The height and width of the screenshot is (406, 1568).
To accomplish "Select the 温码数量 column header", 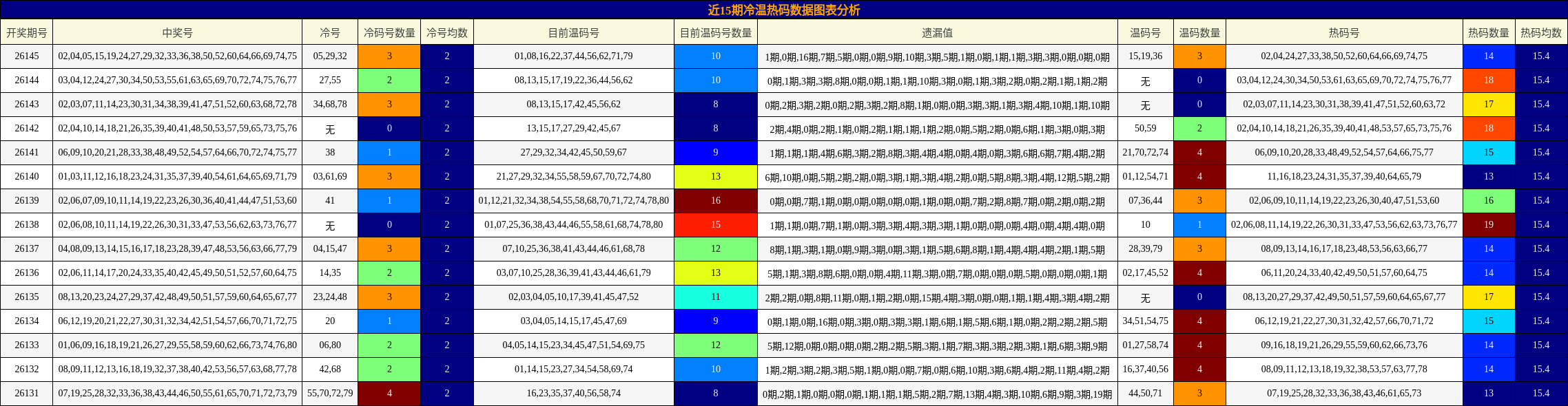I will tap(1199, 32).
